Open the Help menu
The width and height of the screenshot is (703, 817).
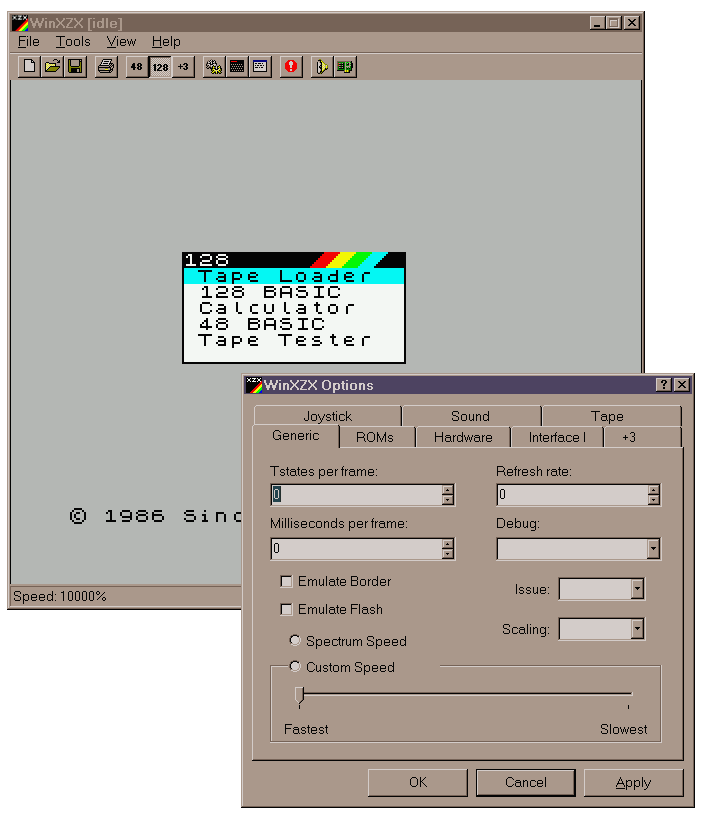[166, 42]
